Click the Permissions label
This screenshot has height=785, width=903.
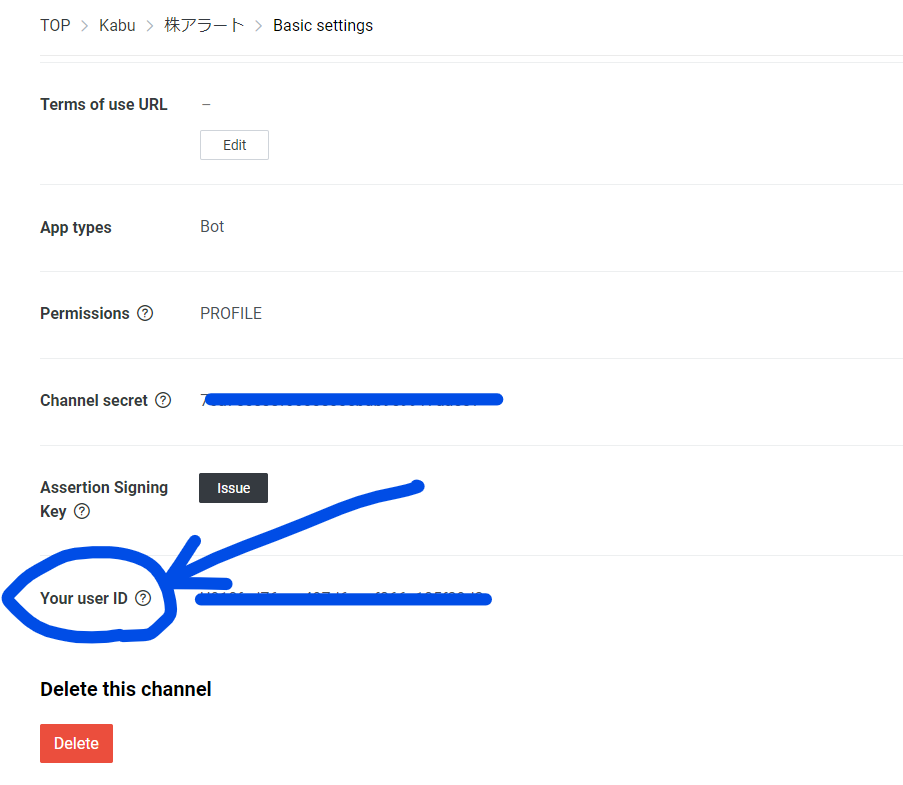click(85, 313)
